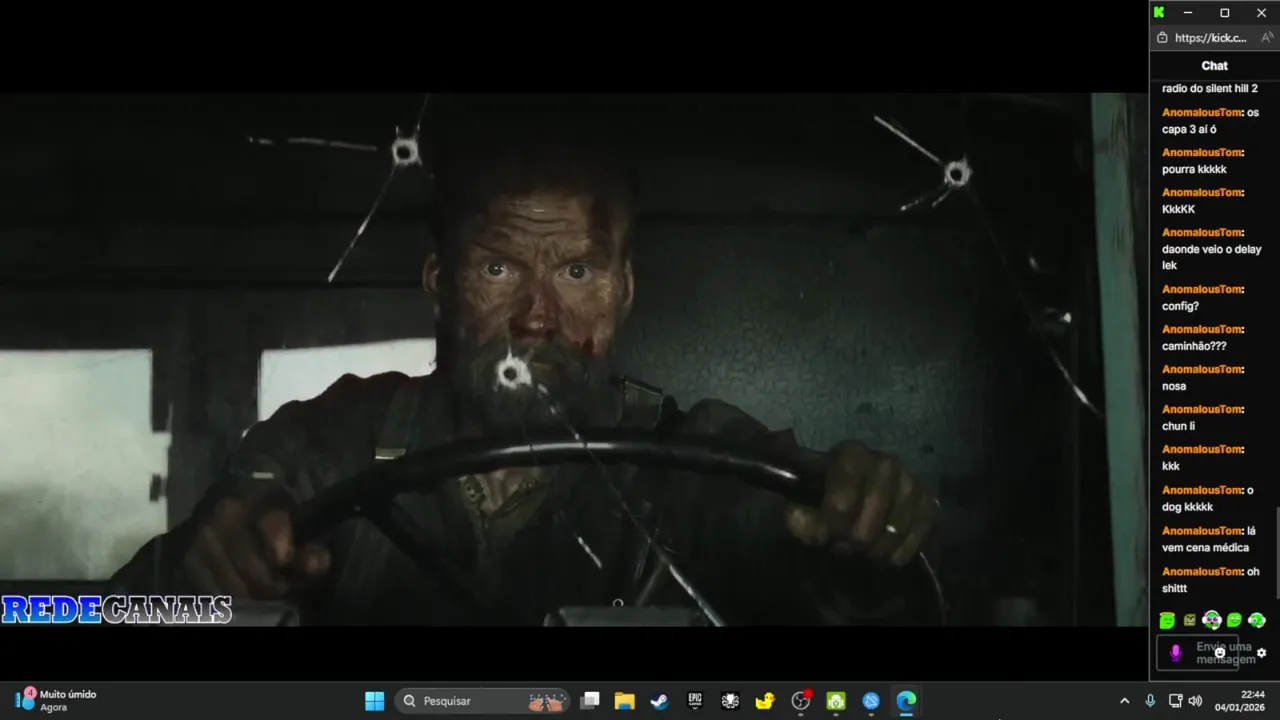Open the volume speaker icon in system tray
This screenshot has width=1280, height=720.
pos(1194,701)
